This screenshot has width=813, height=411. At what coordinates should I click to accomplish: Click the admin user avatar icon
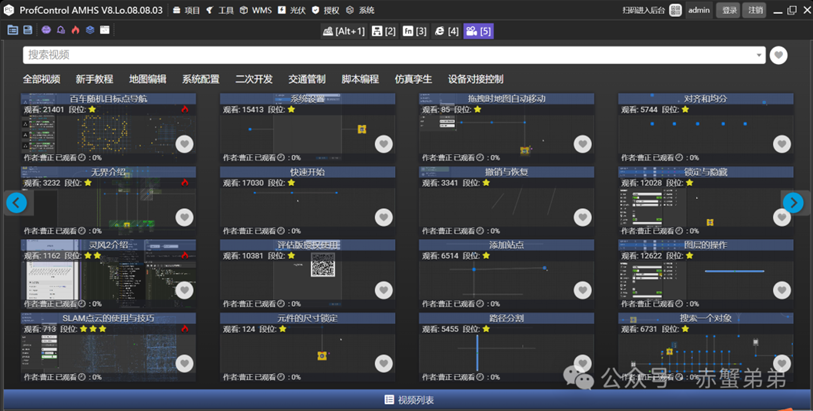pos(676,10)
